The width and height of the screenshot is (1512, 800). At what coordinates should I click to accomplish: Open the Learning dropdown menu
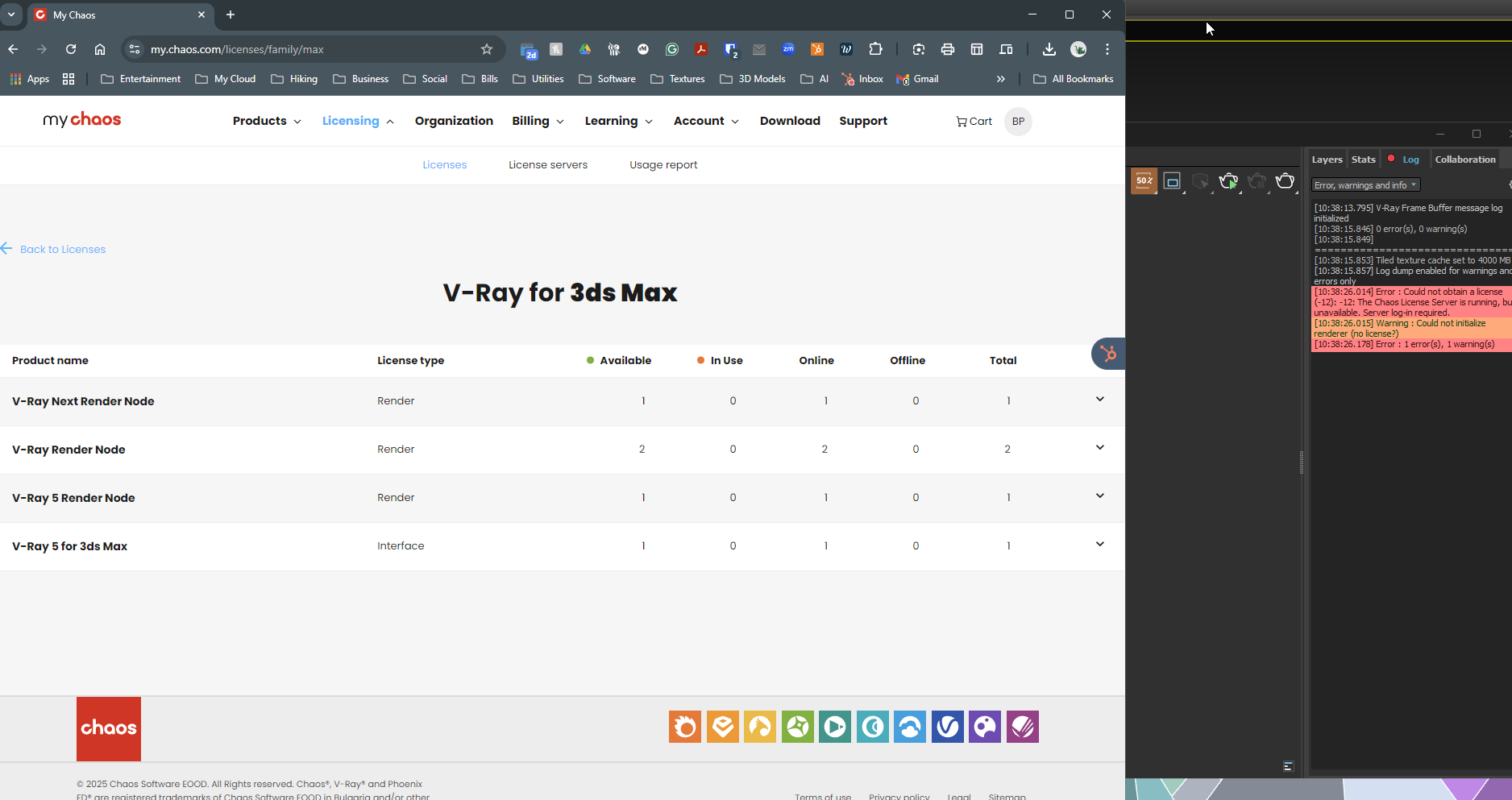click(x=618, y=121)
